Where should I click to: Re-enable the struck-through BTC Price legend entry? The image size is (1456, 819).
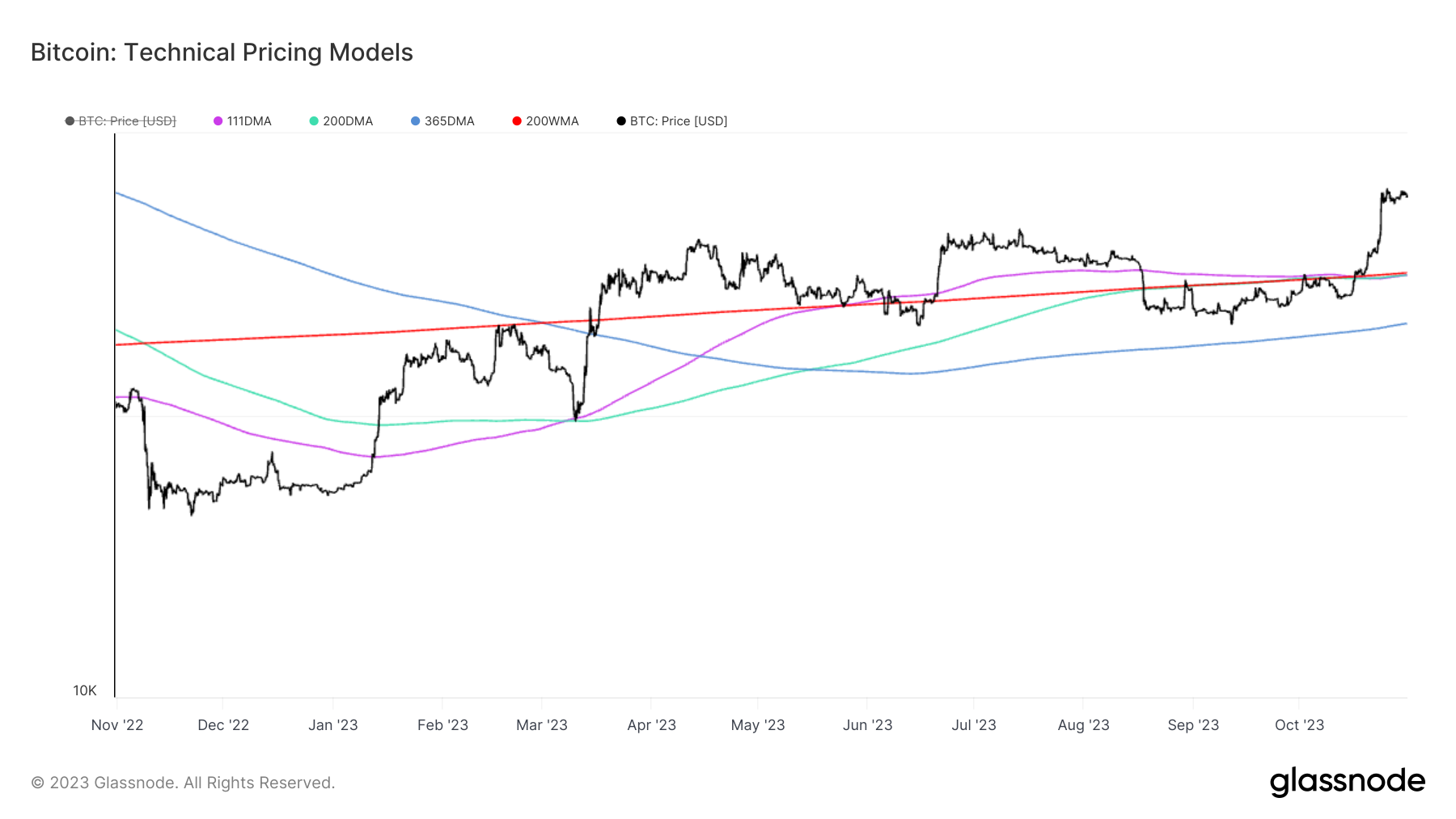127,121
